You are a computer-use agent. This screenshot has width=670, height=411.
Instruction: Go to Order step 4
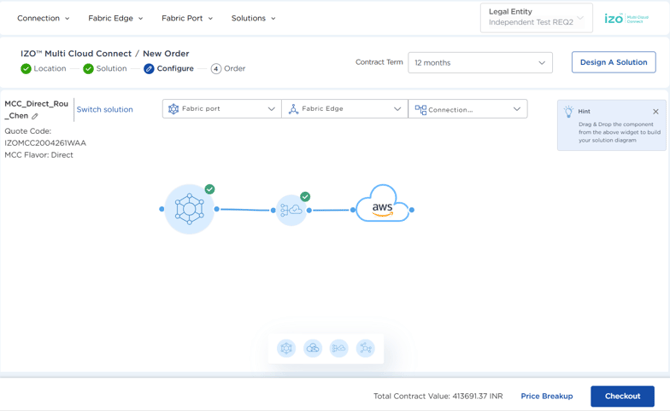point(228,68)
